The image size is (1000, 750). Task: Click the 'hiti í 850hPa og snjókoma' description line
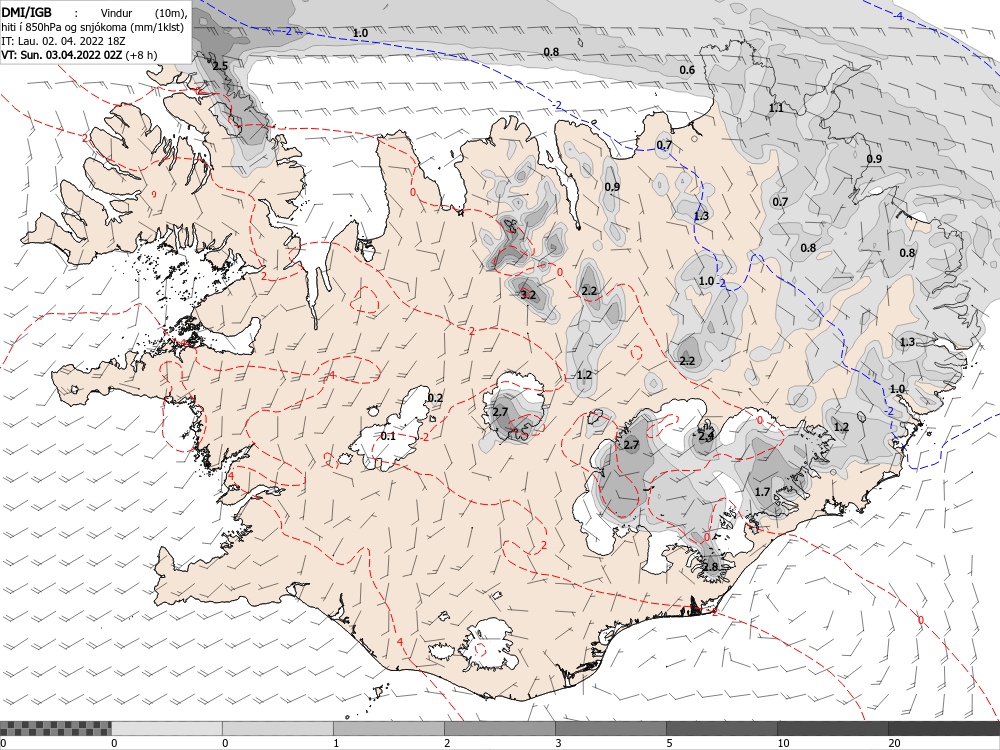pyautogui.click(x=92, y=27)
